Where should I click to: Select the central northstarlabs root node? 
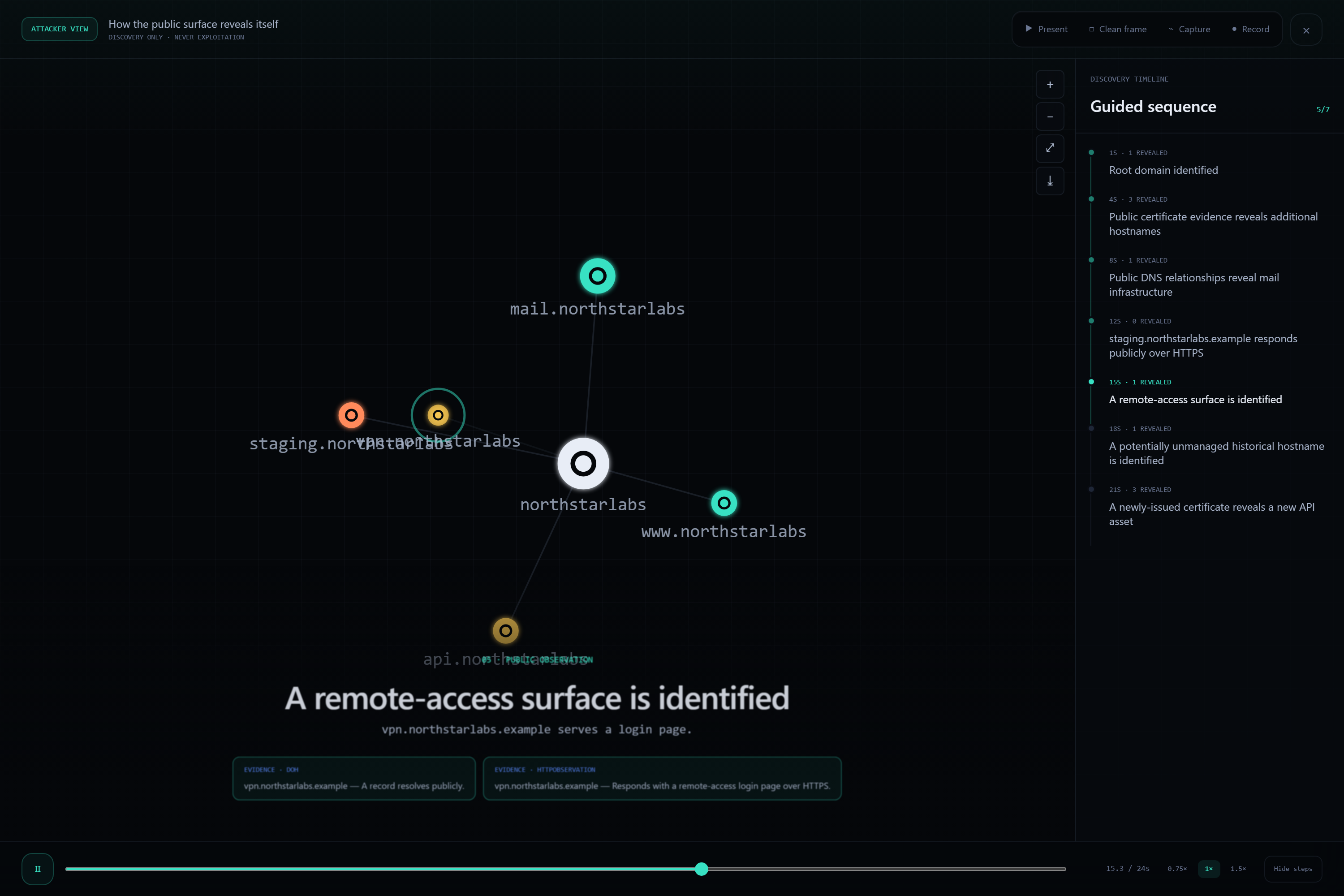(583, 463)
